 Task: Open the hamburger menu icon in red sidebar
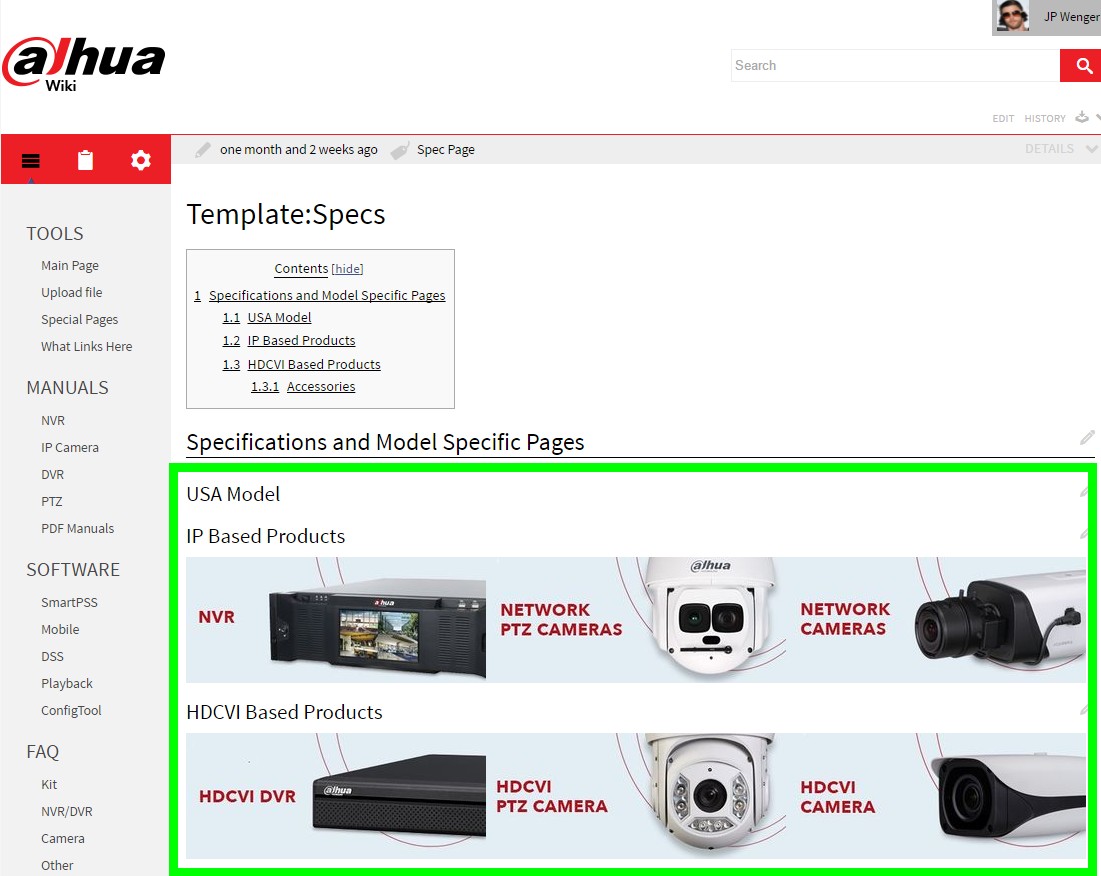tap(30, 161)
